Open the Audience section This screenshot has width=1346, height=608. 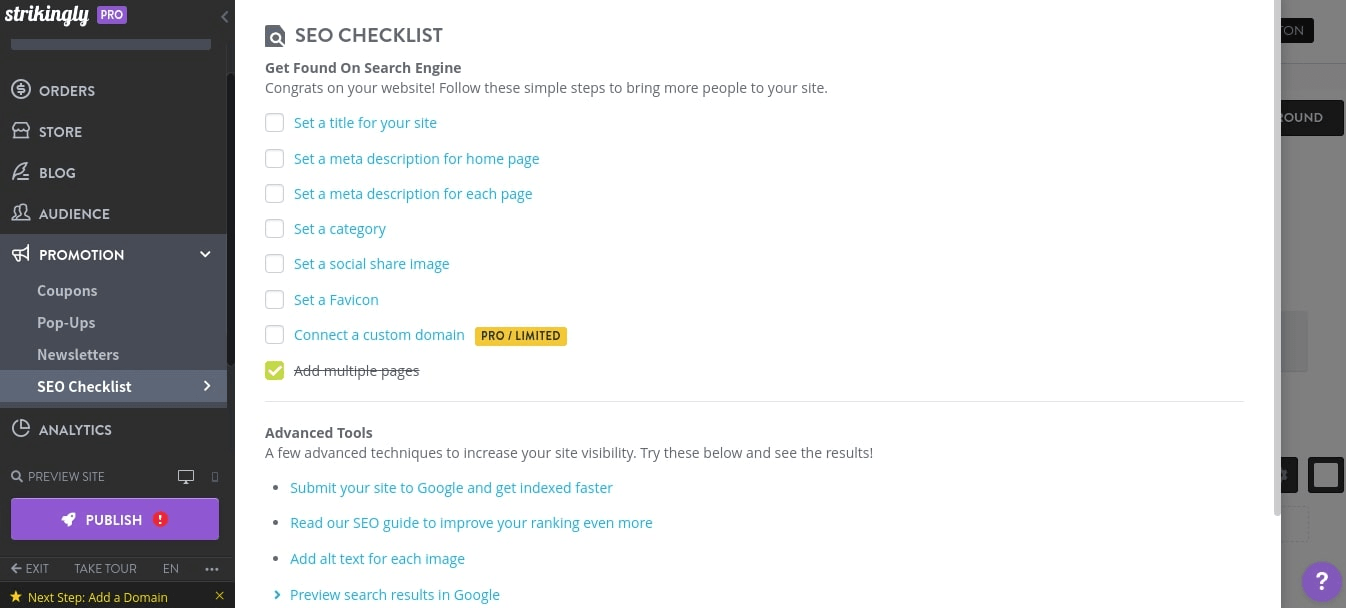click(x=74, y=213)
